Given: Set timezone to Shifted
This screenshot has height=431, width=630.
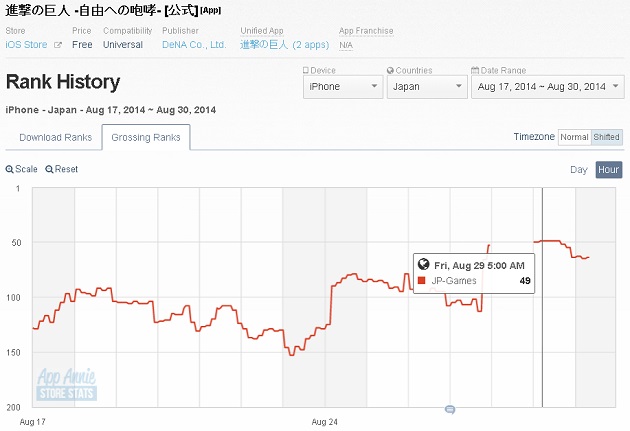Looking at the screenshot, I should pos(606,137).
